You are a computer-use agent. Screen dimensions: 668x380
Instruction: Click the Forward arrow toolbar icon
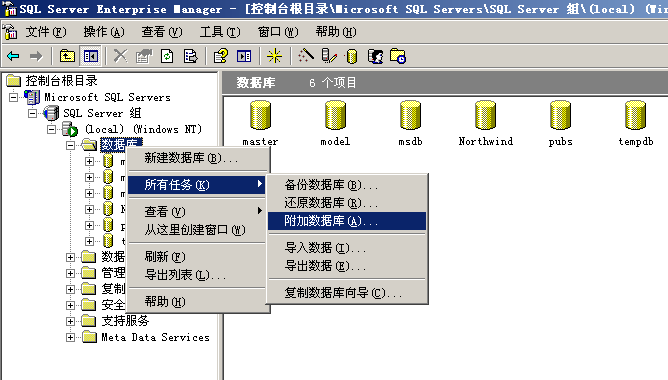pyautogui.click(x=36, y=56)
